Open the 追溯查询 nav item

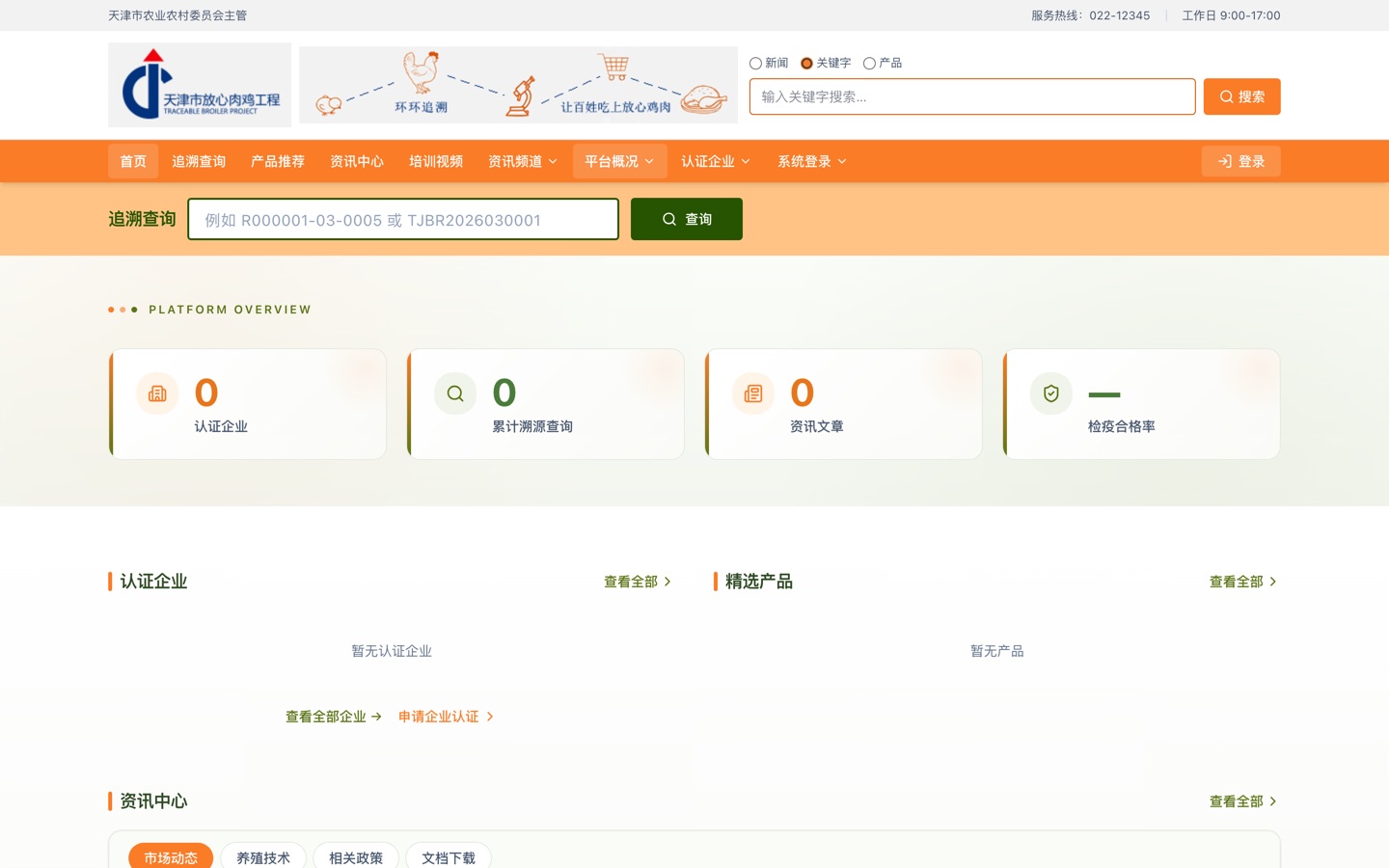pos(199,161)
